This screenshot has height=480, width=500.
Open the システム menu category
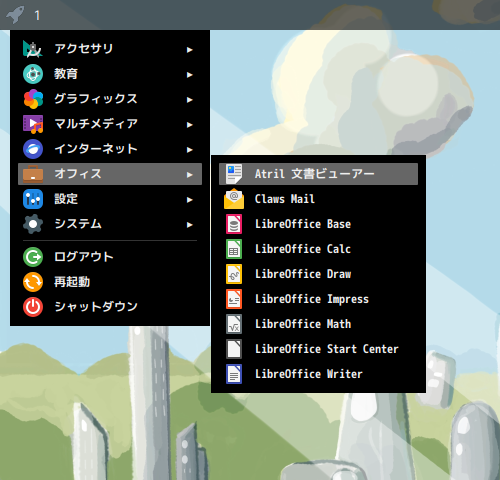pos(110,224)
